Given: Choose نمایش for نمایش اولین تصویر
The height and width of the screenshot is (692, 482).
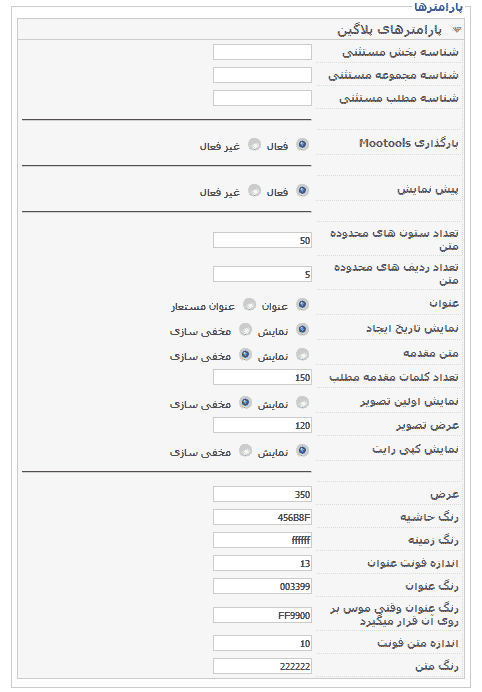Looking at the screenshot, I should tap(302, 402).
